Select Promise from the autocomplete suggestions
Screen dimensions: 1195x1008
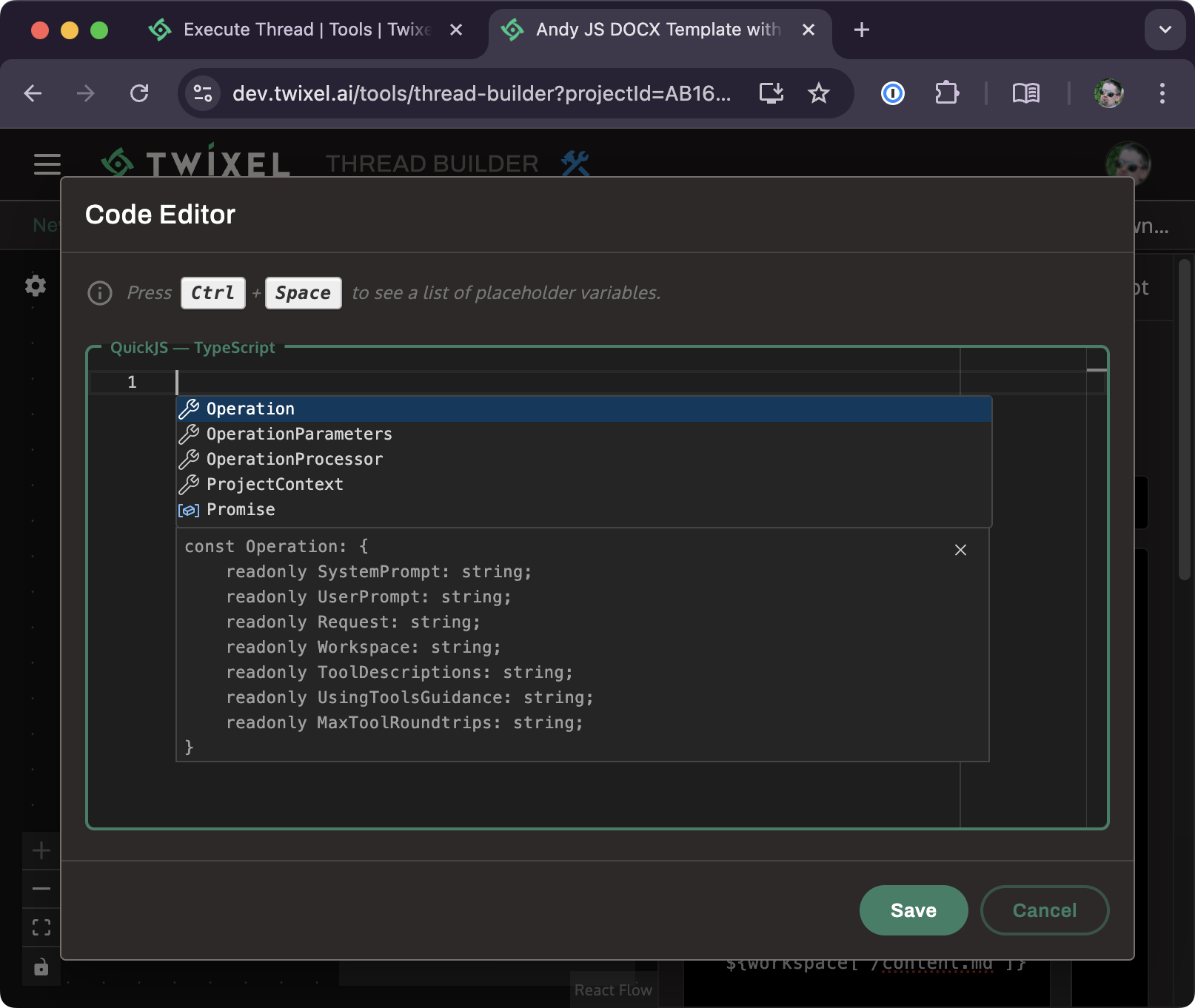pyautogui.click(x=241, y=509)
